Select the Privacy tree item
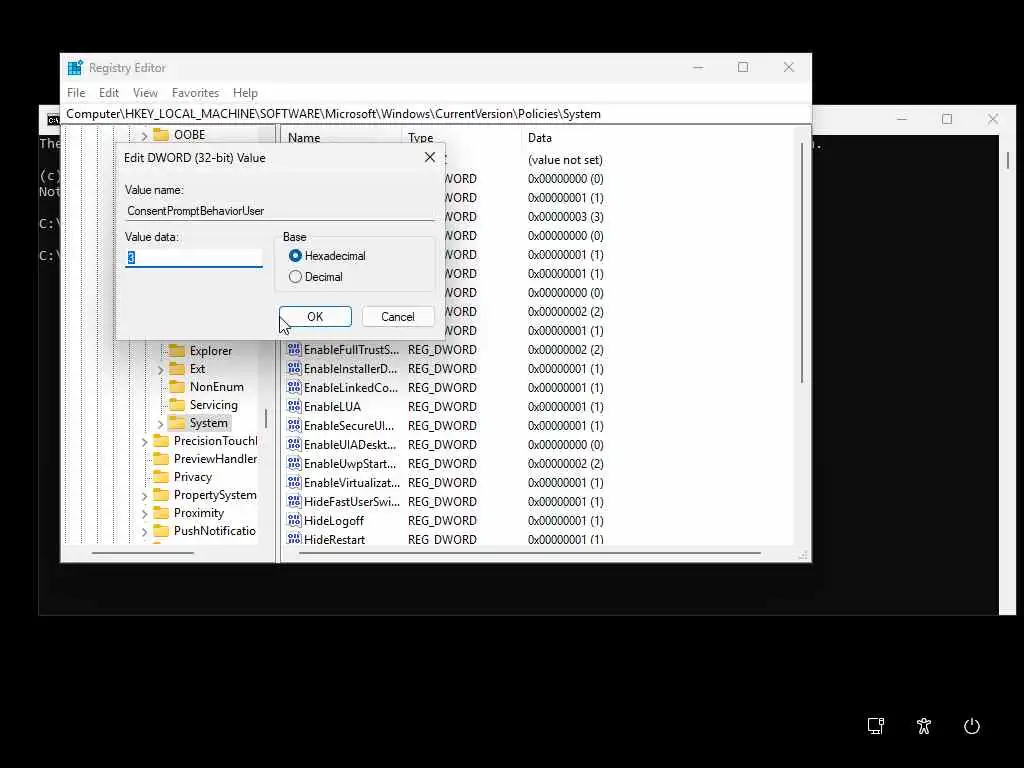 [x=193, y=477]
